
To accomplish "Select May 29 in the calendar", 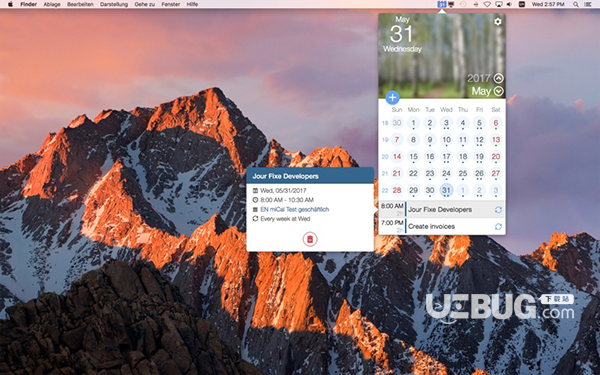I will [x=413, y=190].
